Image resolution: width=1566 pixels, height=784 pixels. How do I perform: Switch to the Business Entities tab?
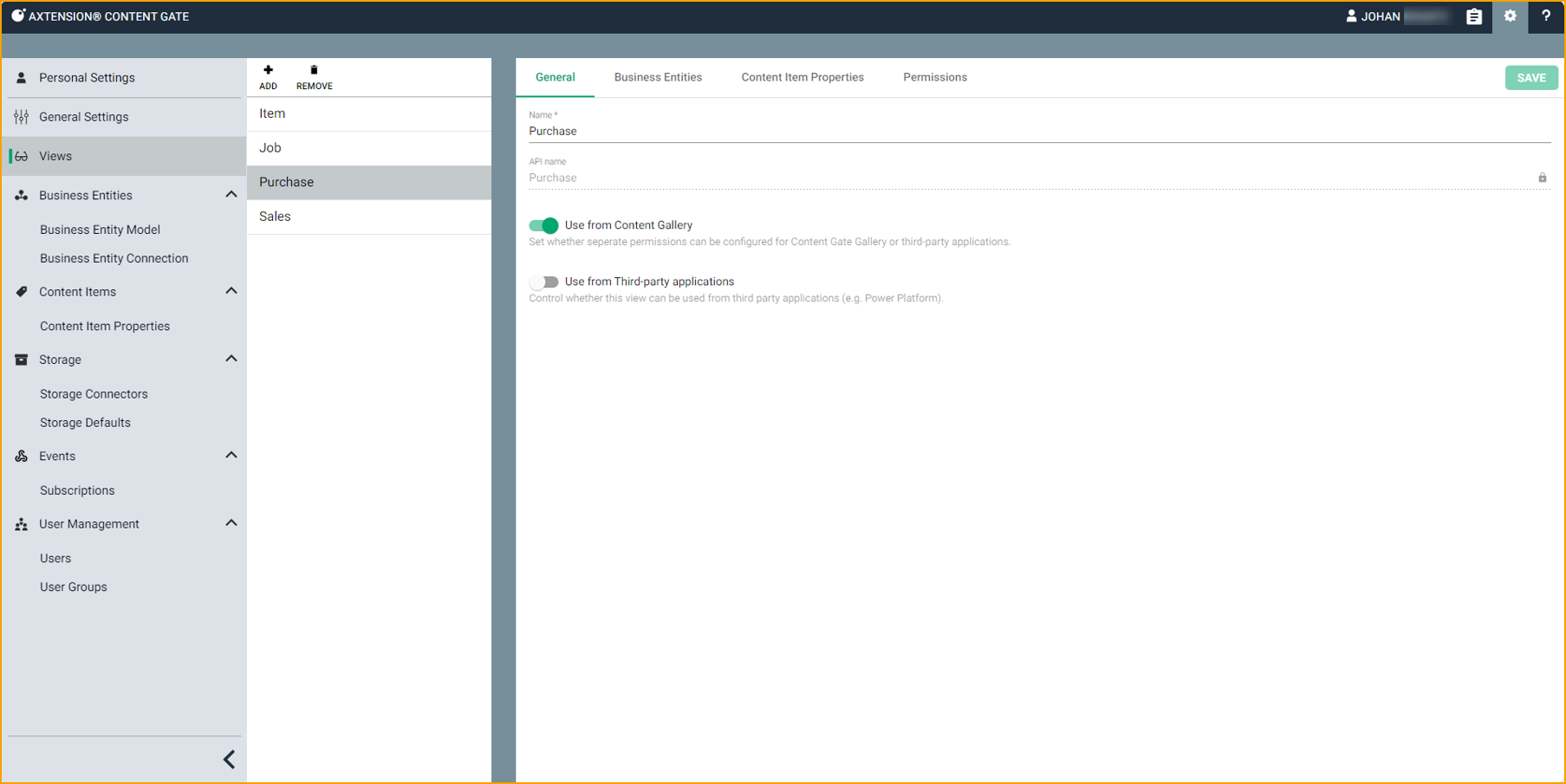658,77
